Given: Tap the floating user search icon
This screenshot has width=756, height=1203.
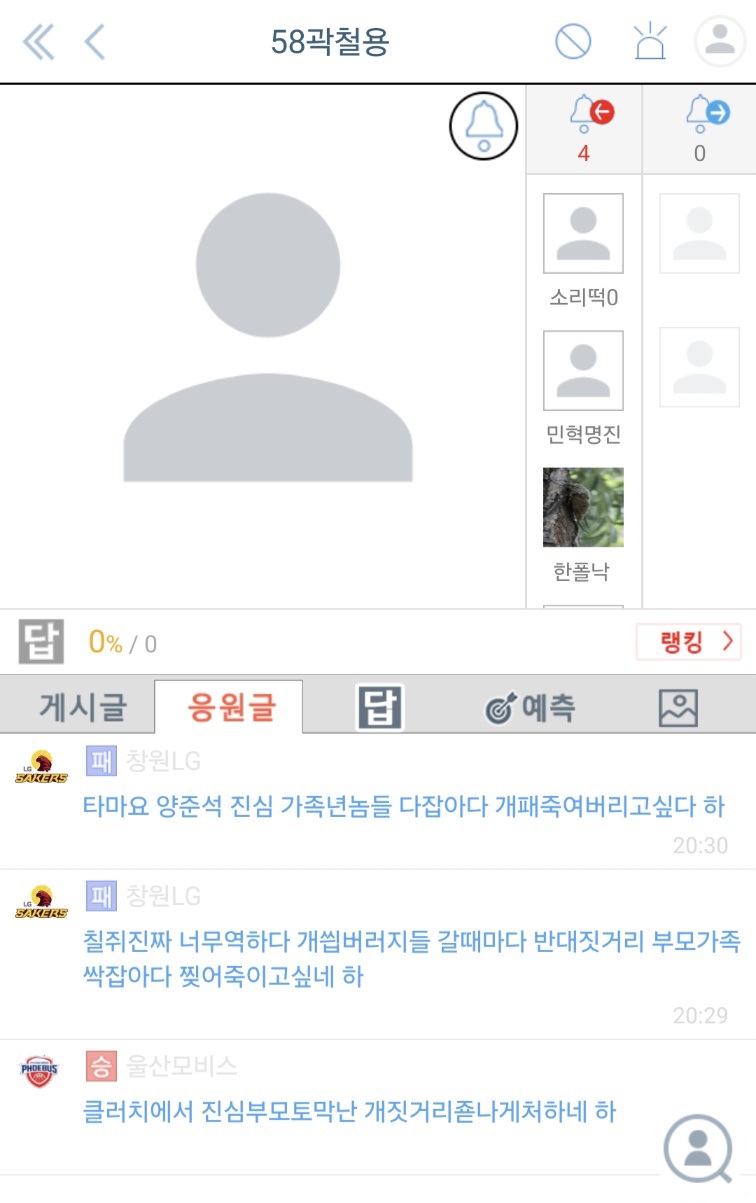Looking at the screenshot, I should pos(699,1147).
